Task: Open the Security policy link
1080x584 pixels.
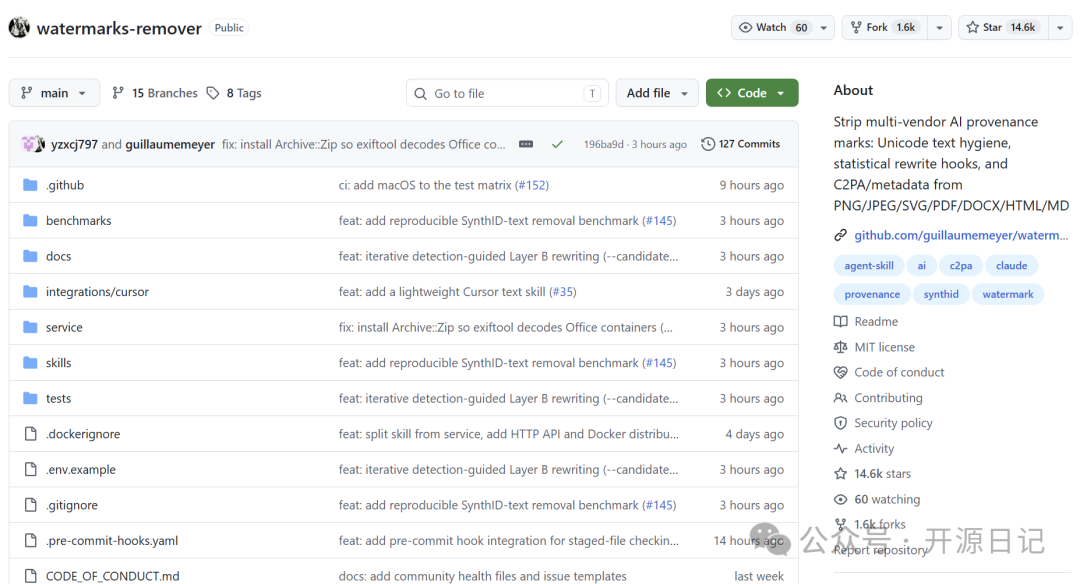Action: (893, 423)
